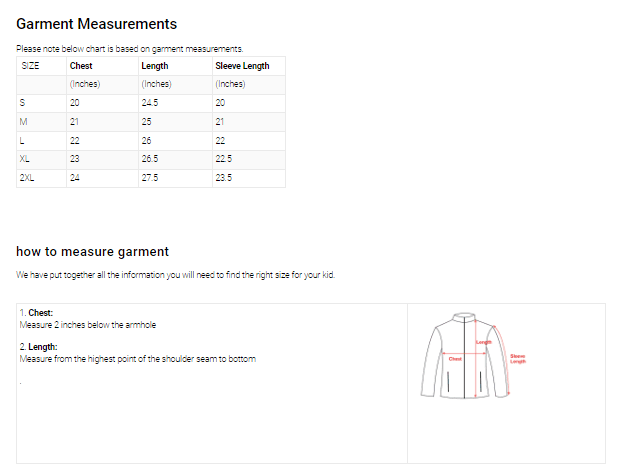Click the red Chest label on jacket diagram
623x475 pixels.
click(x=455, y=358)
